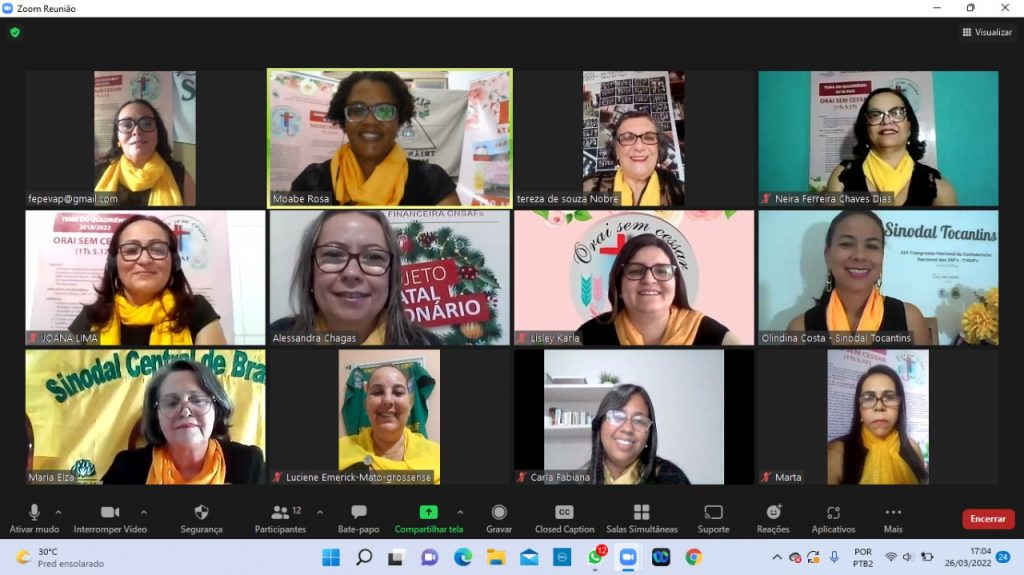Toggle camera with Interromper Vídeo
Screen dimensions: 1024x575
tap(110, 517)
